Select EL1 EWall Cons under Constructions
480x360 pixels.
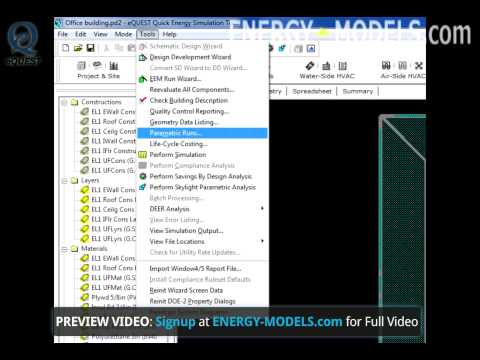tap(113, 112)
